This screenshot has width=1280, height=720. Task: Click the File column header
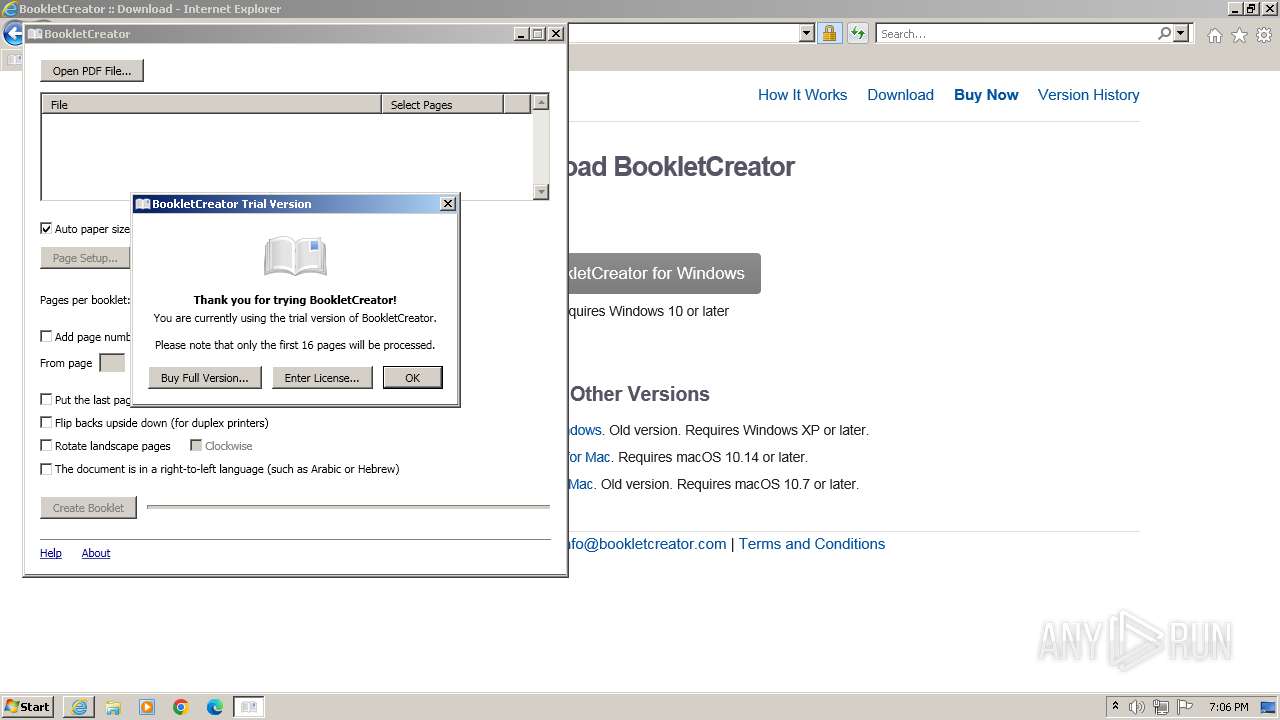click(x=211, y=104)
